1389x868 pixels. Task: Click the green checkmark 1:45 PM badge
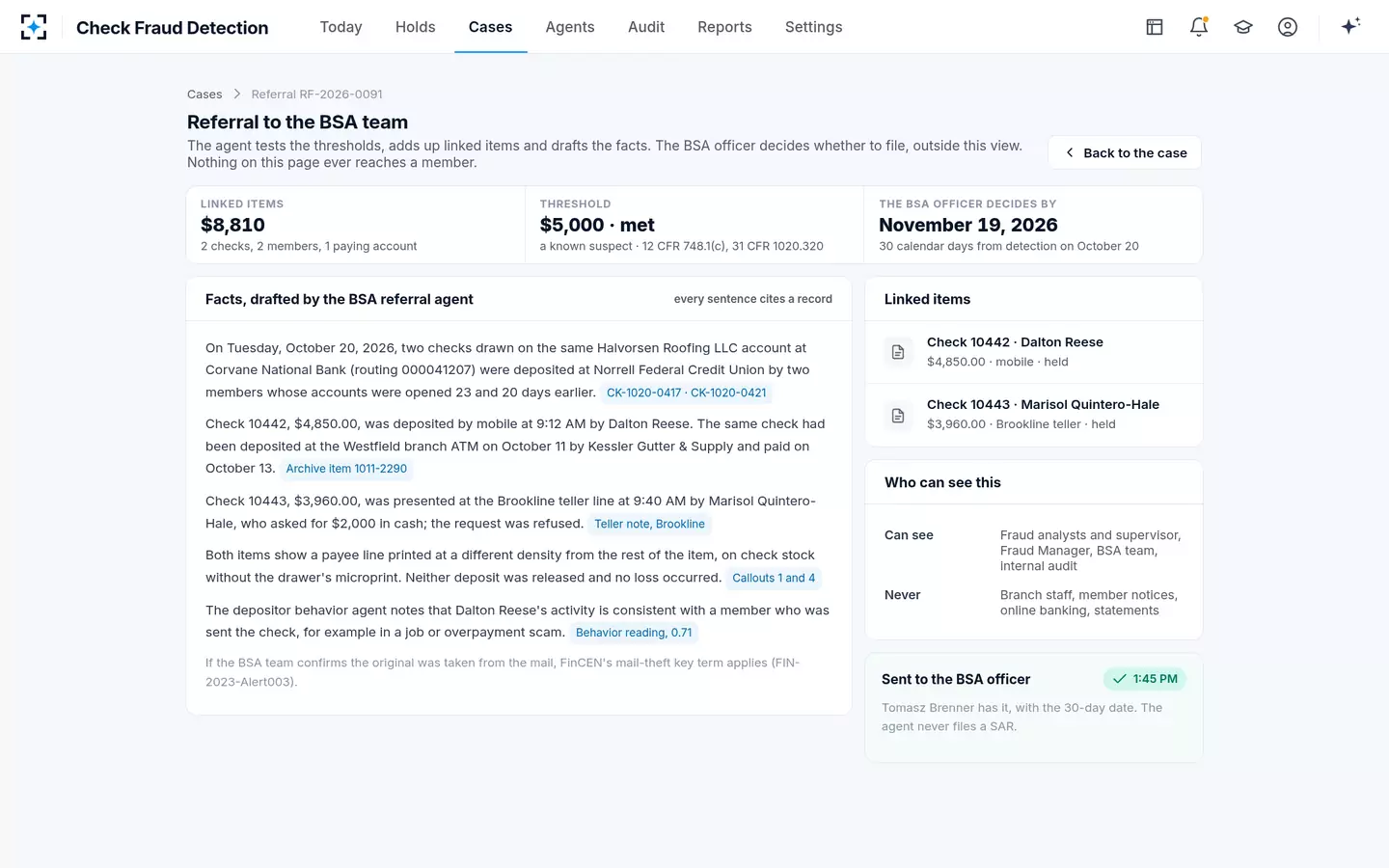[x=1145, y=679]
